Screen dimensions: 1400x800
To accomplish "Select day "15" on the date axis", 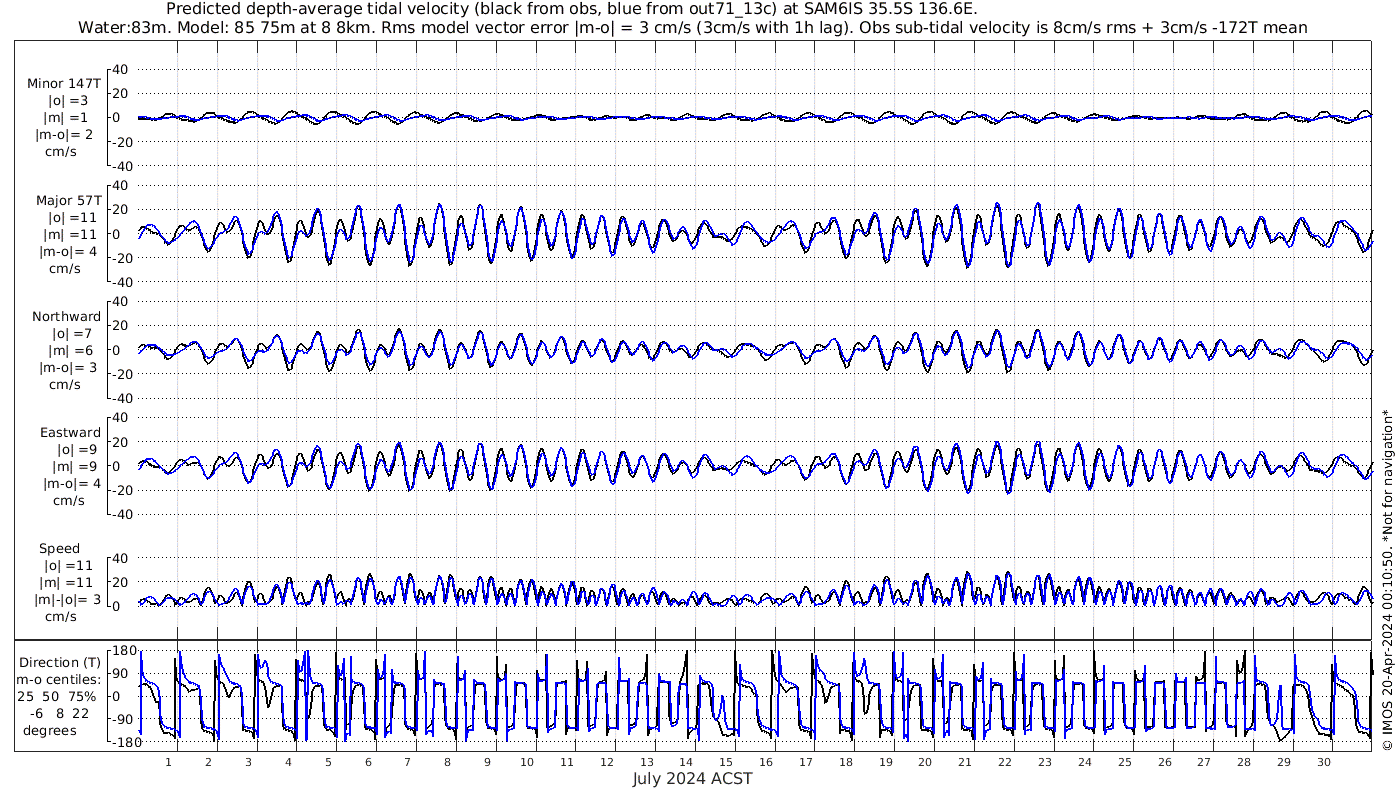I will [x=726, y=762].
